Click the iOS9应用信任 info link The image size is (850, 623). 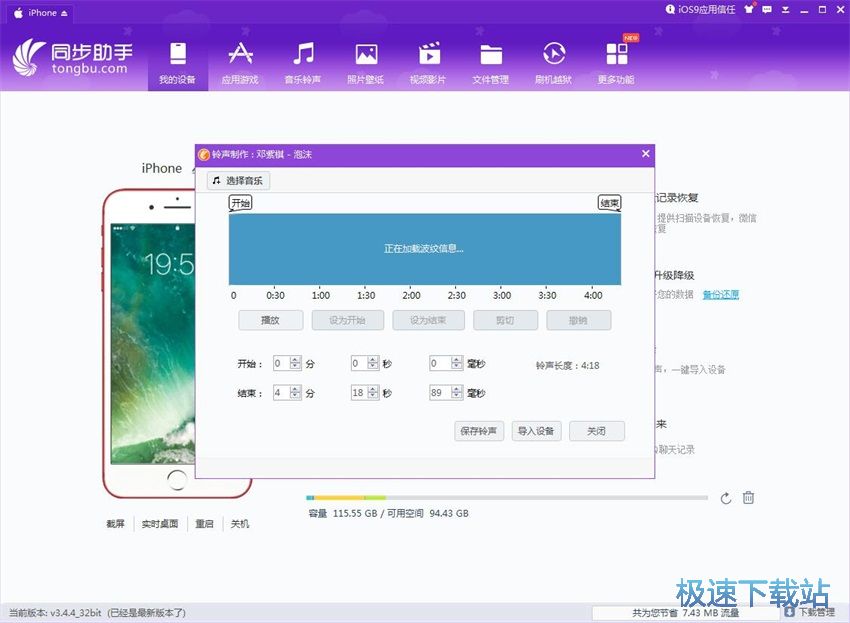point(700,9)
